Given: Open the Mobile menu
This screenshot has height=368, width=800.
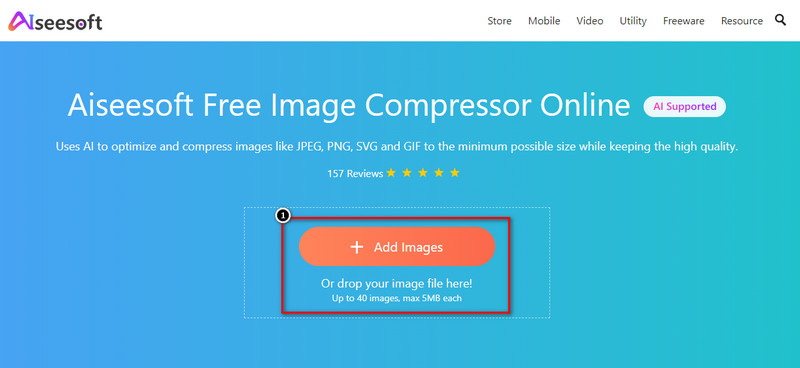Looking at the screenshot, I should tap(544, 21).
